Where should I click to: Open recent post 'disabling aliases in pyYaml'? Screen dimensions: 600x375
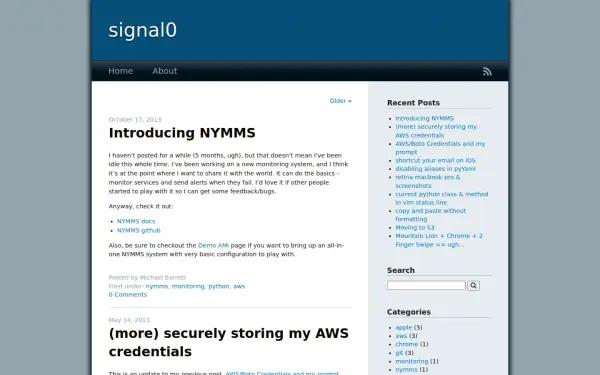click(435, 169)
